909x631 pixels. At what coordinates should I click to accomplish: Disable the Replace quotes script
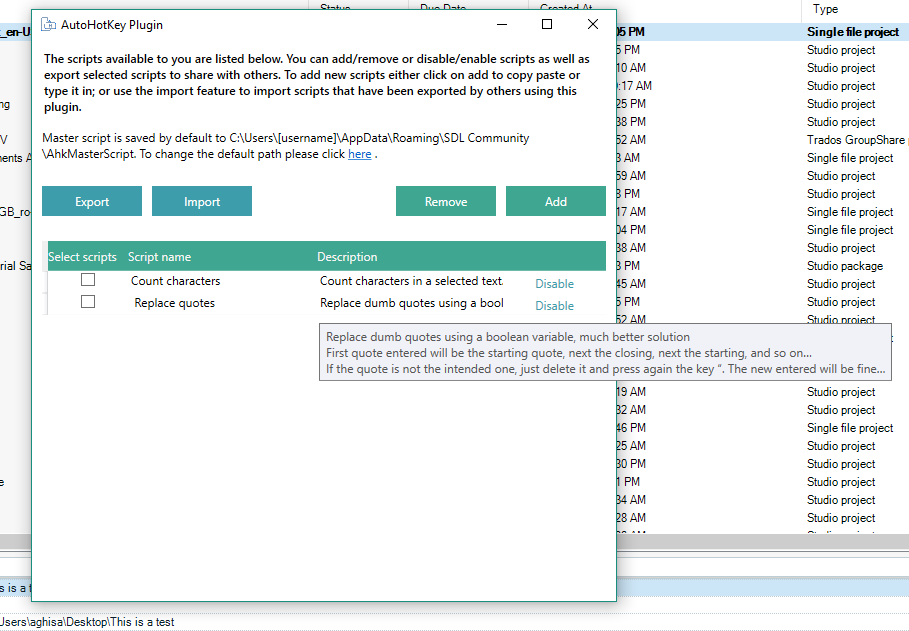click(x=554, y=306)
